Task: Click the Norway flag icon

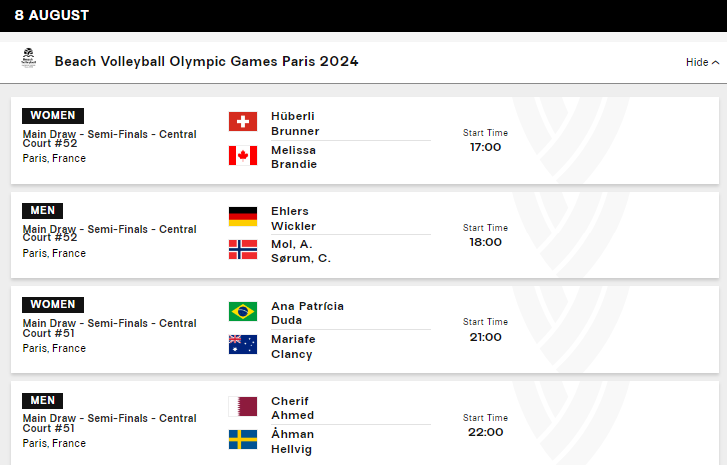Action: pyautogui.click(x=243, y=249)
